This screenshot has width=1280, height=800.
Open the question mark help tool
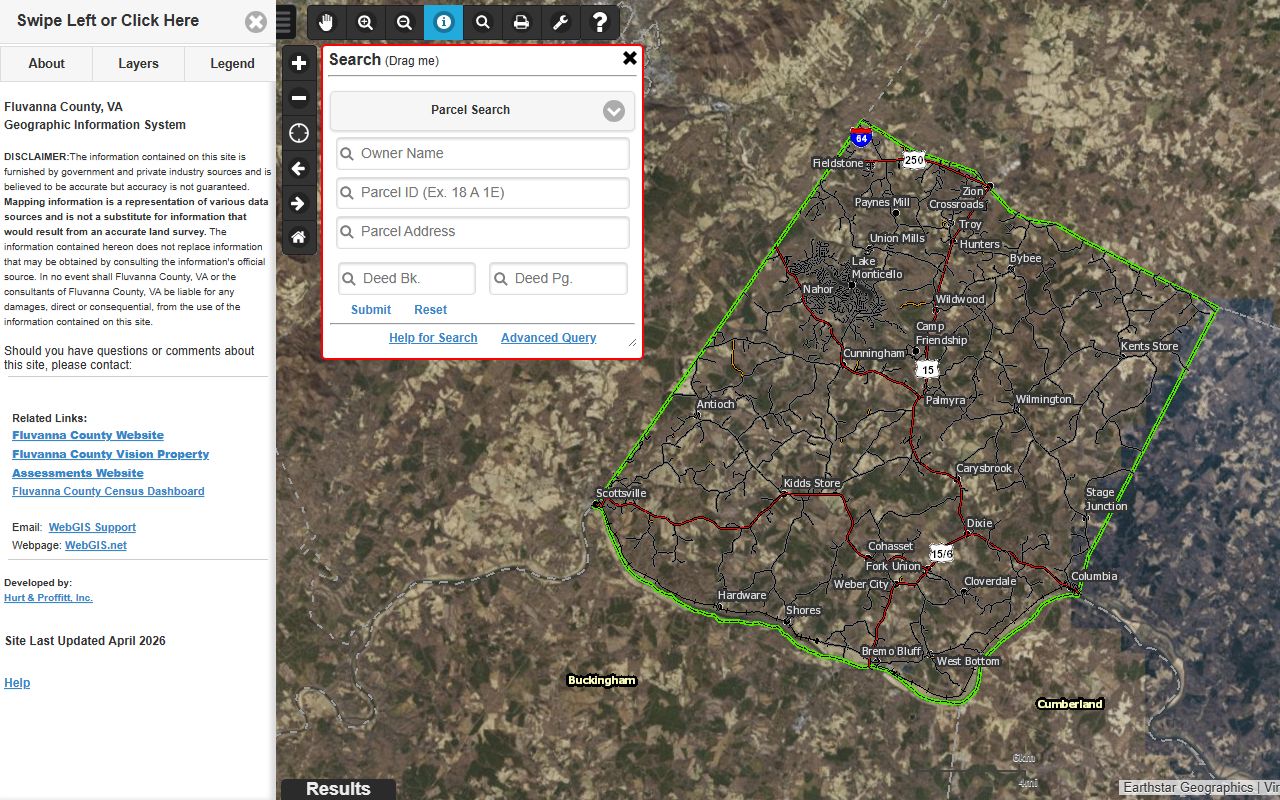click(599, 22)
